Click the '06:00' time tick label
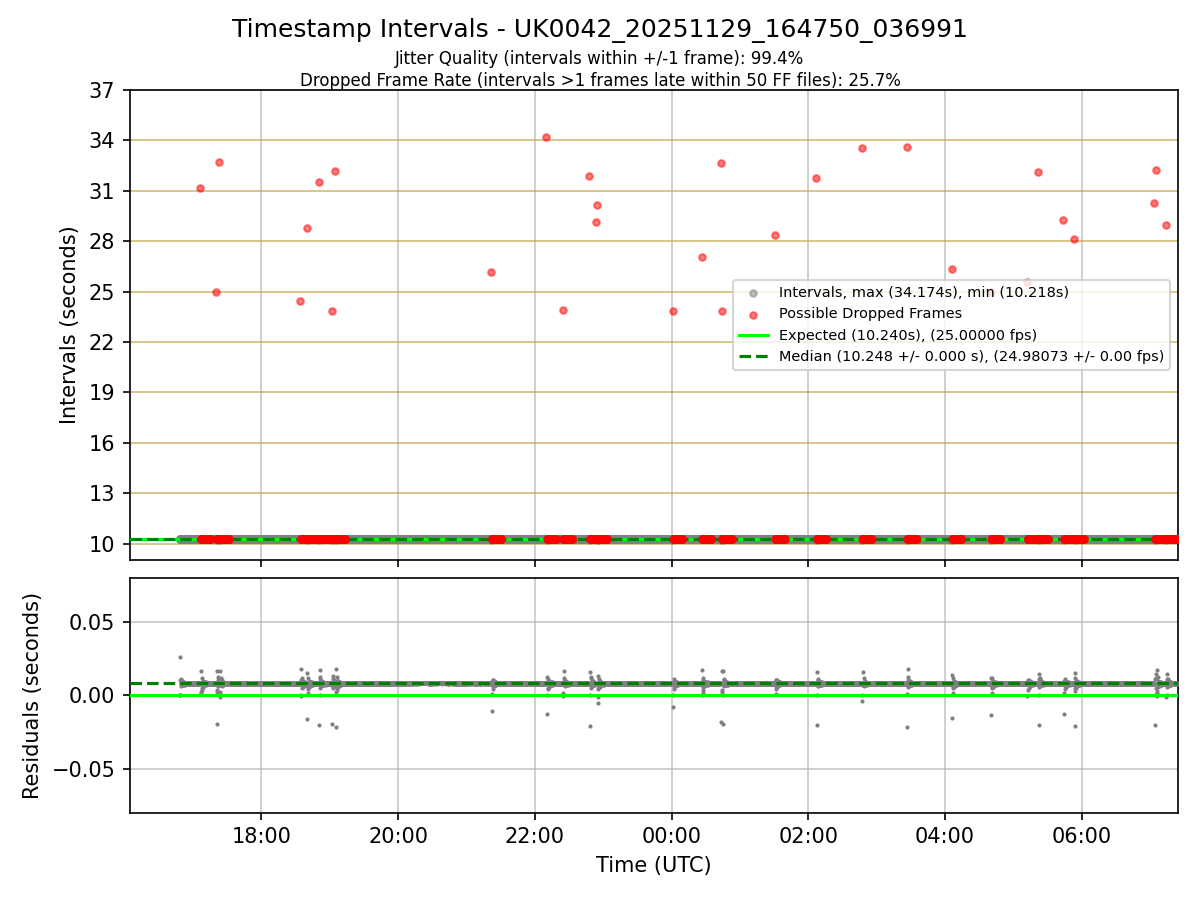The width and height of the screenshot is (1200, 900). (1082, 836)
